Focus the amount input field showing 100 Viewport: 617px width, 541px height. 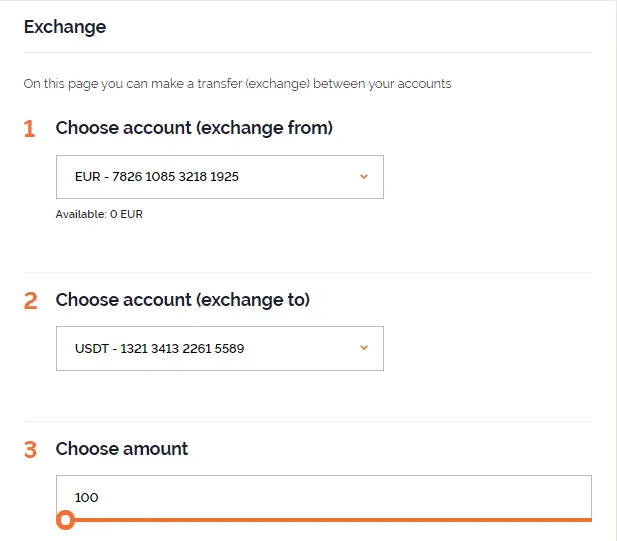(x=323, y=497)
